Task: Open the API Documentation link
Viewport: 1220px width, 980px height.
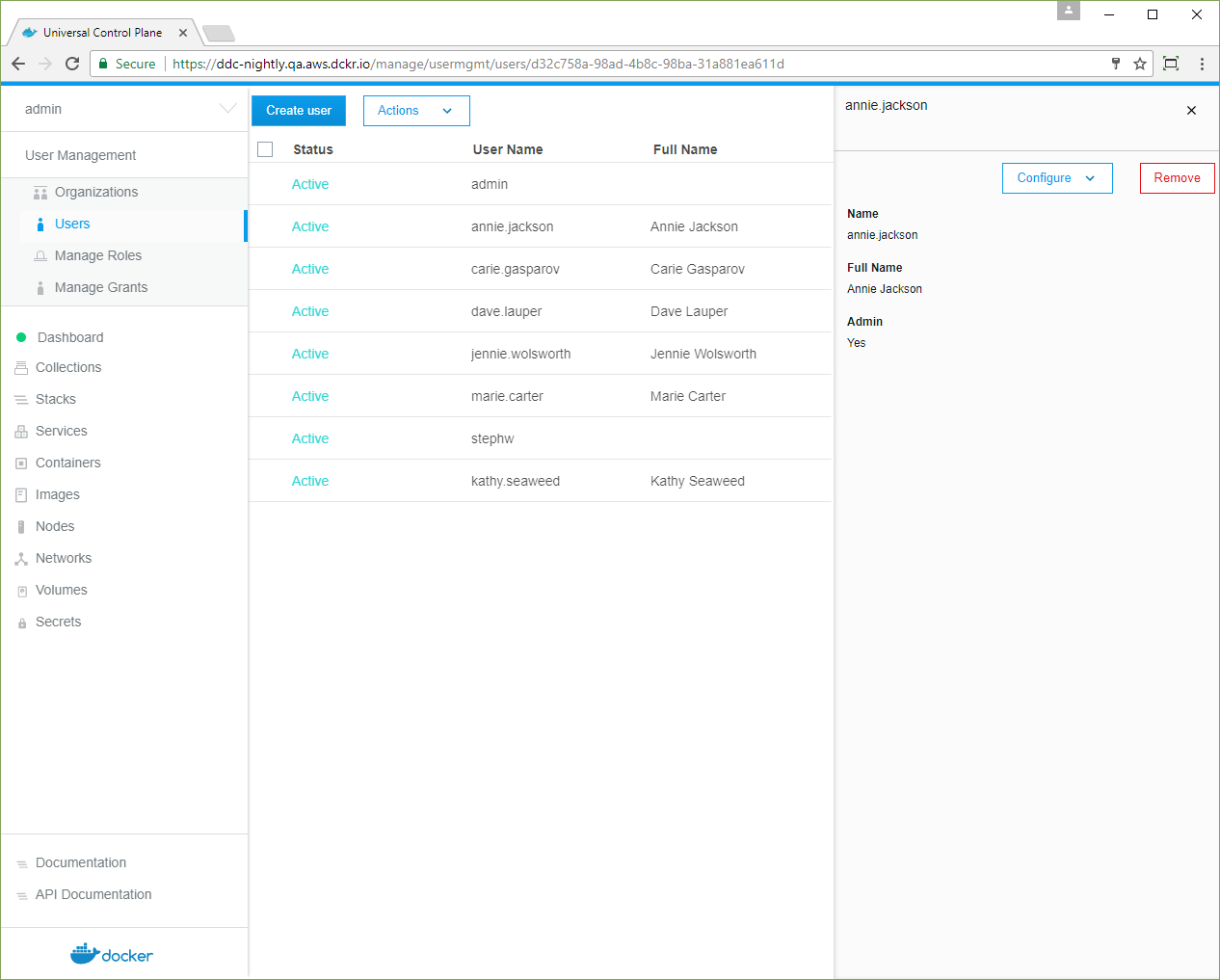Action: 93,894
